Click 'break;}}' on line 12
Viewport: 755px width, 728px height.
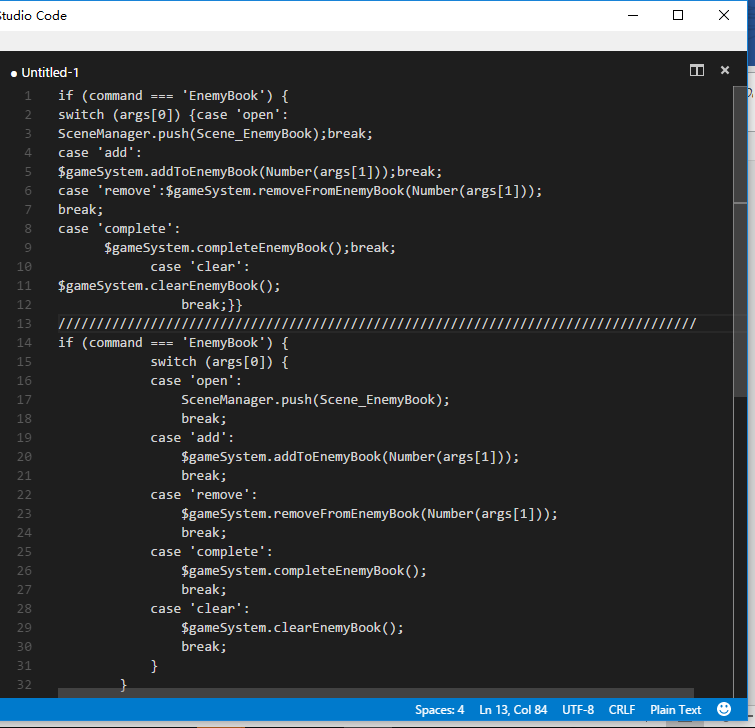211,305
